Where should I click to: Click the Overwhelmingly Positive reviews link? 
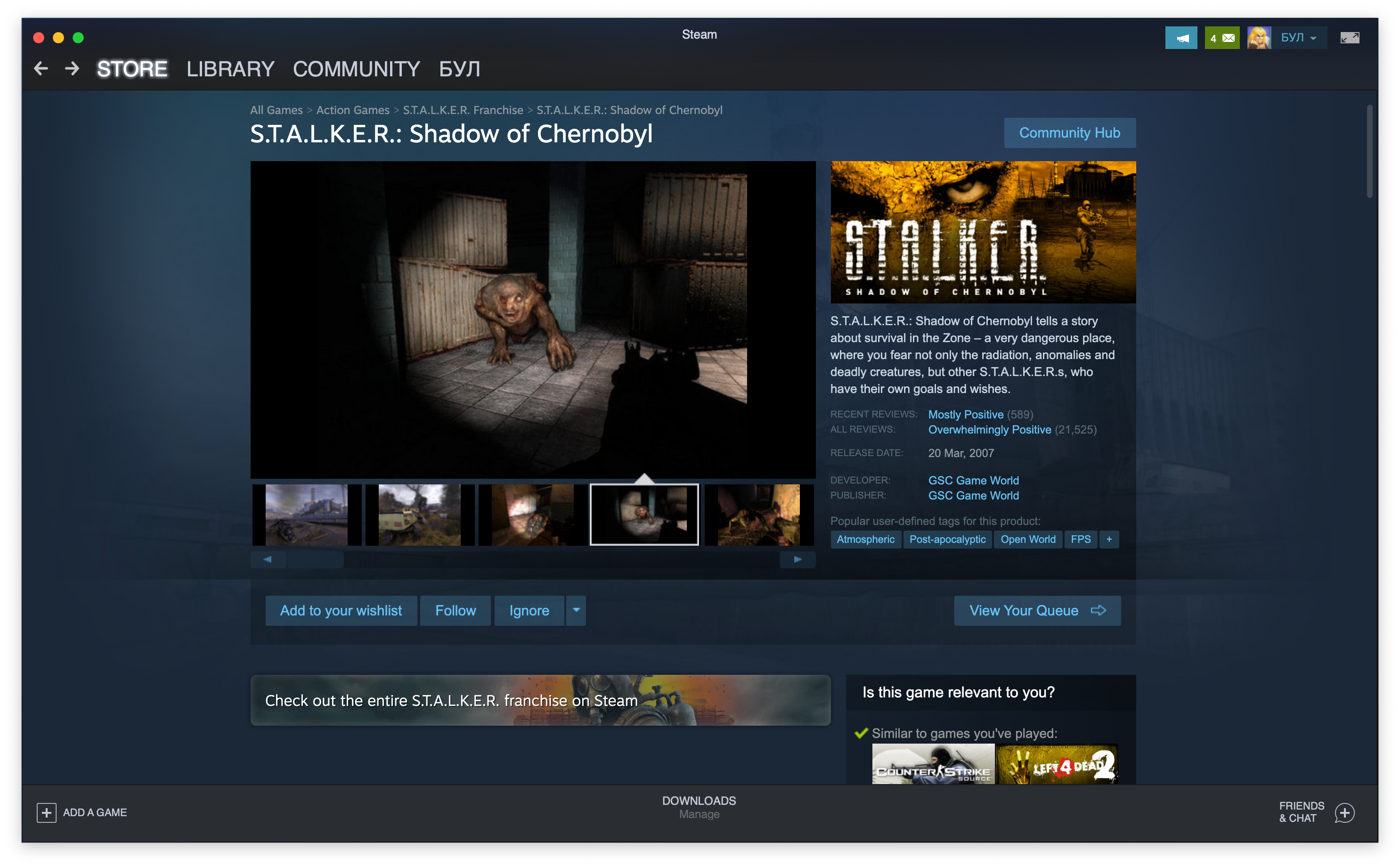989,429
